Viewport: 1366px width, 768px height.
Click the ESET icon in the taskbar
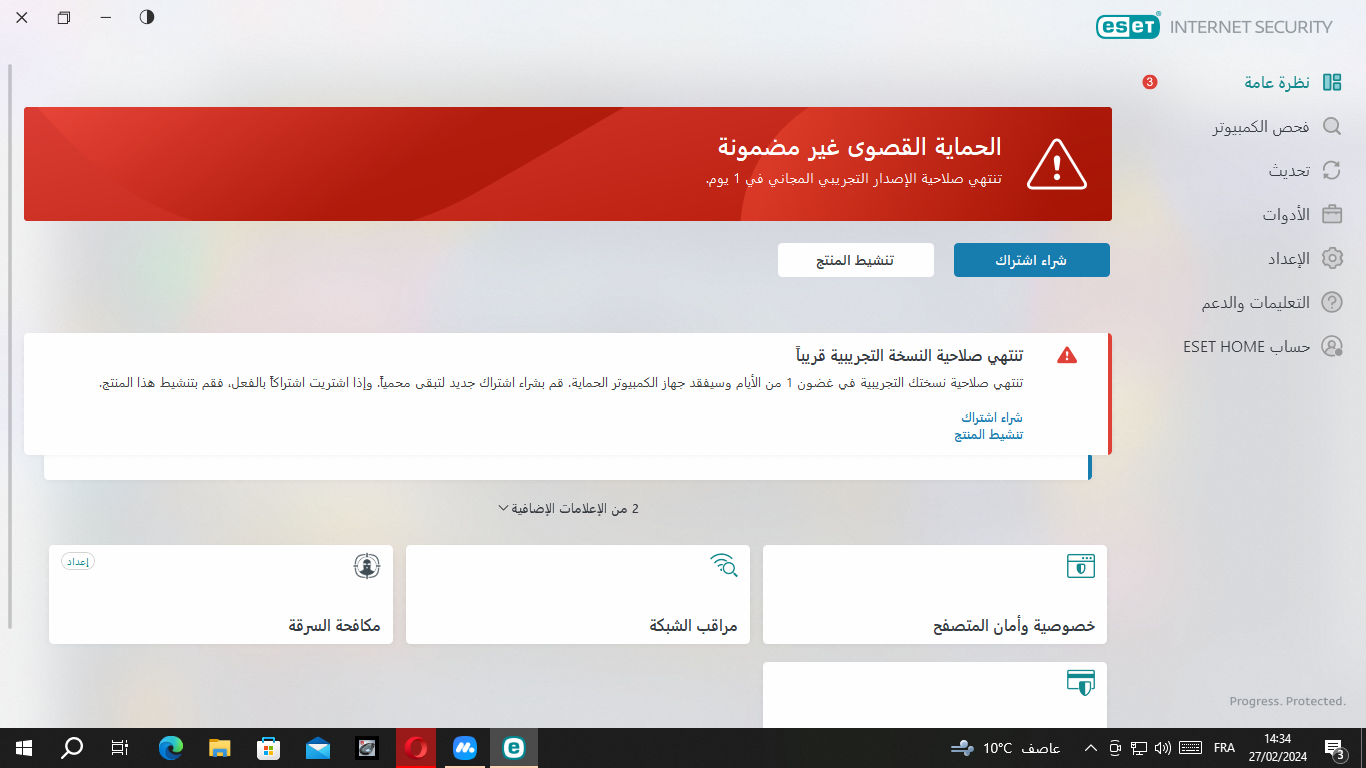(514, 748)
